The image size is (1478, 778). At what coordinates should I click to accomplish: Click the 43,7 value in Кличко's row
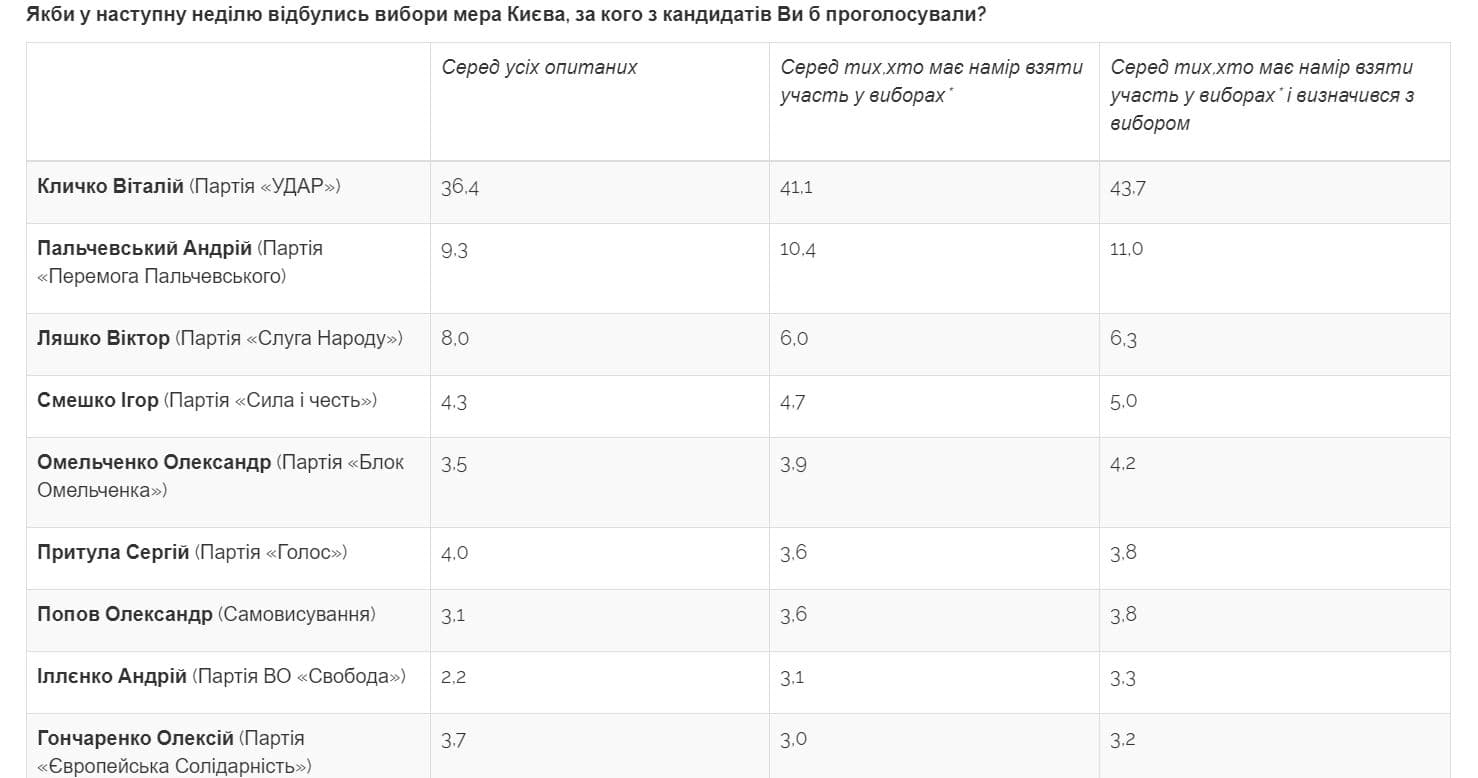(1128, 188)
